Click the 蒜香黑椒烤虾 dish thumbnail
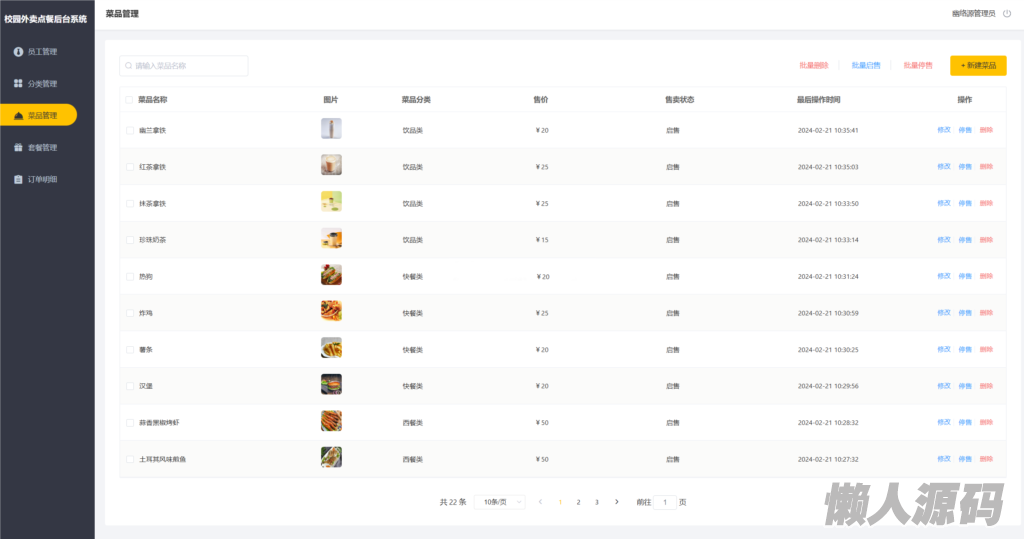Image resolution: width=1024 pixels, height=539 pixels. click(331, 421)
